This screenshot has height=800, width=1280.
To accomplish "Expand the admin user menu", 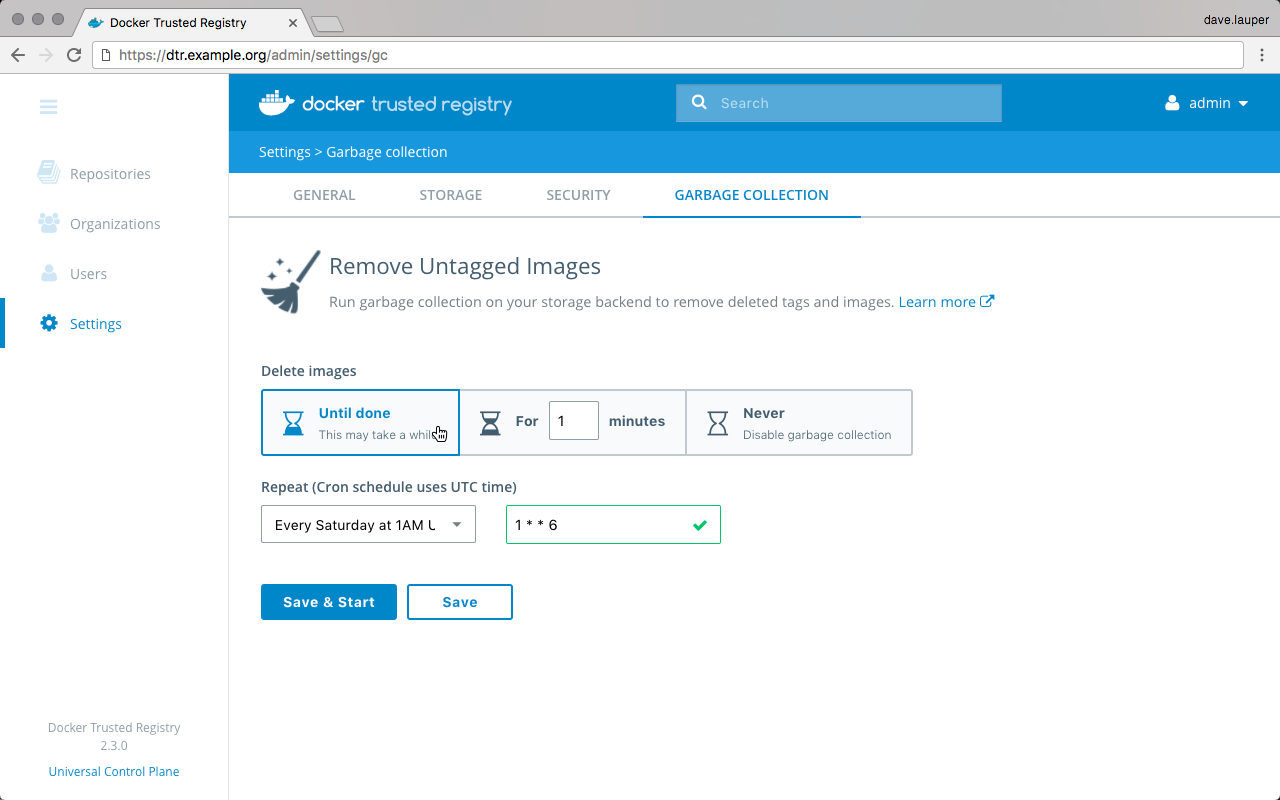I will pyautogui.click(x=1207, y=103).
